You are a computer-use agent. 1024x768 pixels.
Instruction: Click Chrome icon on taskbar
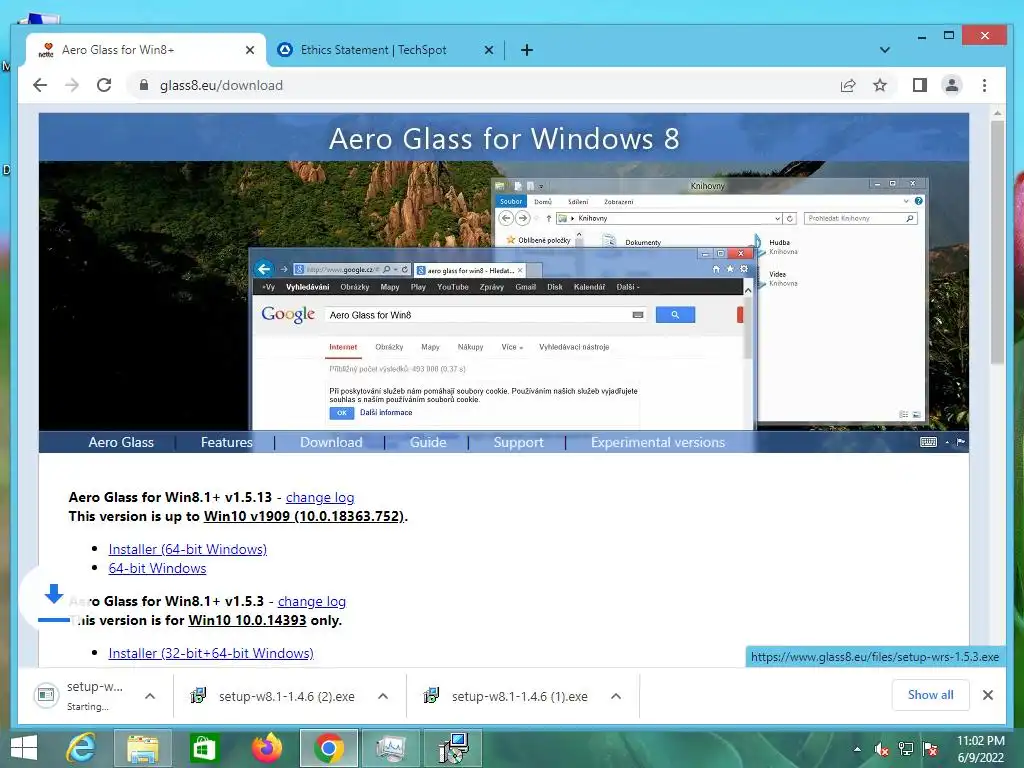pyautogui.click(x=328, y=748)
